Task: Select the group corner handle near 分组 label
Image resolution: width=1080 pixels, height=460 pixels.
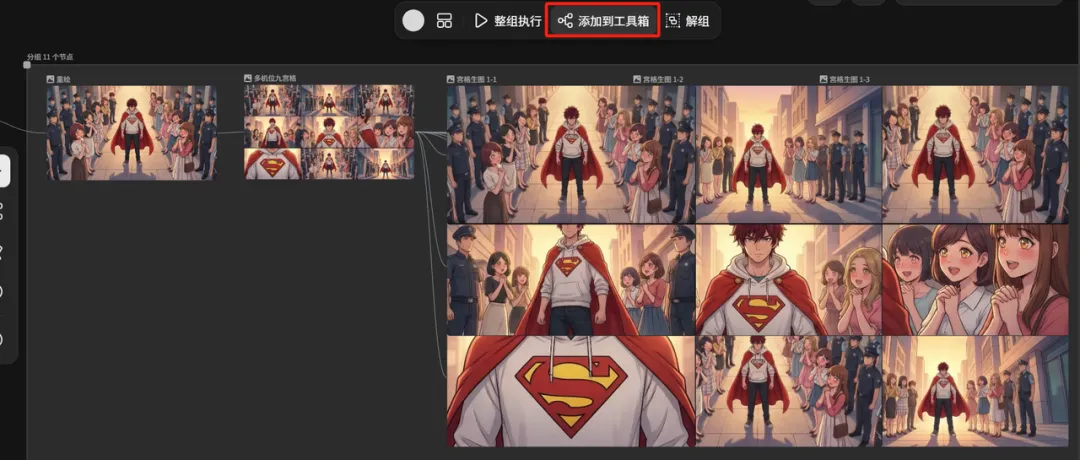Action: coord(27,65)
